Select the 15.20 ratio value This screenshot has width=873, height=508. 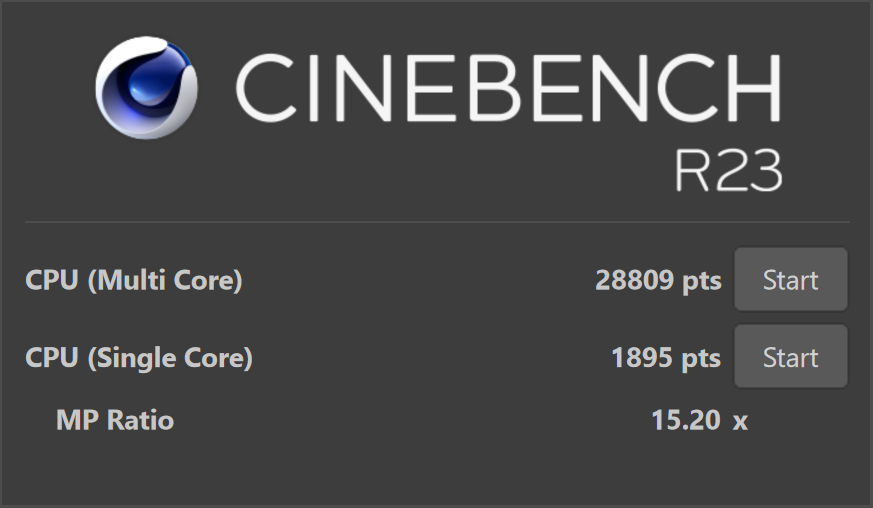[x=685, y=420]
